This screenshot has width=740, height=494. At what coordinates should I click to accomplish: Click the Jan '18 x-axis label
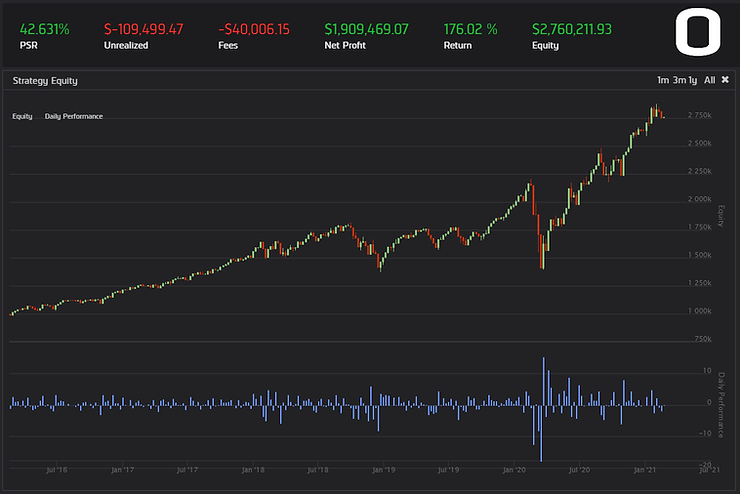(x=253, y=470)
